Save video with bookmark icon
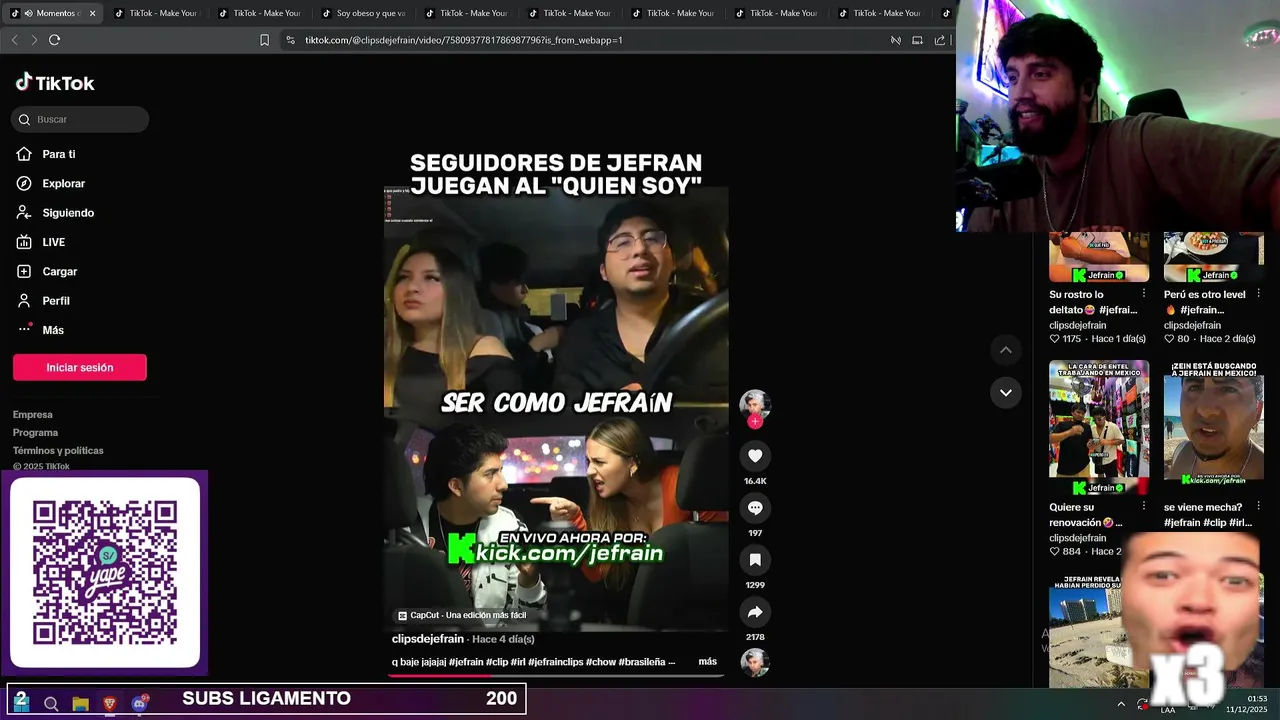 pos(755,560)
